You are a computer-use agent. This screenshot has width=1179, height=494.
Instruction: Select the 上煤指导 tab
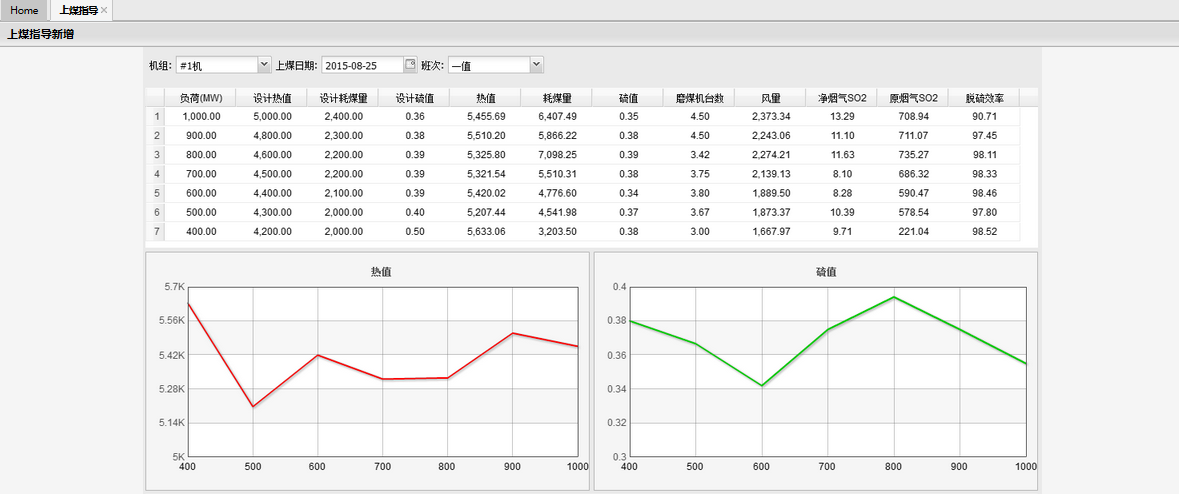click(78, 10)
